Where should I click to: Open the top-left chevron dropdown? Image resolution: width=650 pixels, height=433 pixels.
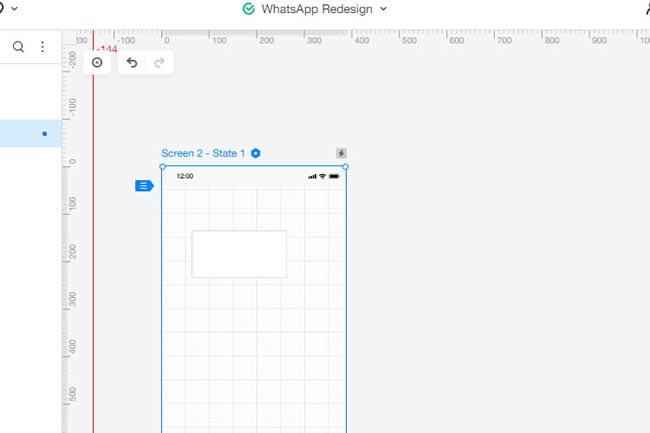(14, 8)
